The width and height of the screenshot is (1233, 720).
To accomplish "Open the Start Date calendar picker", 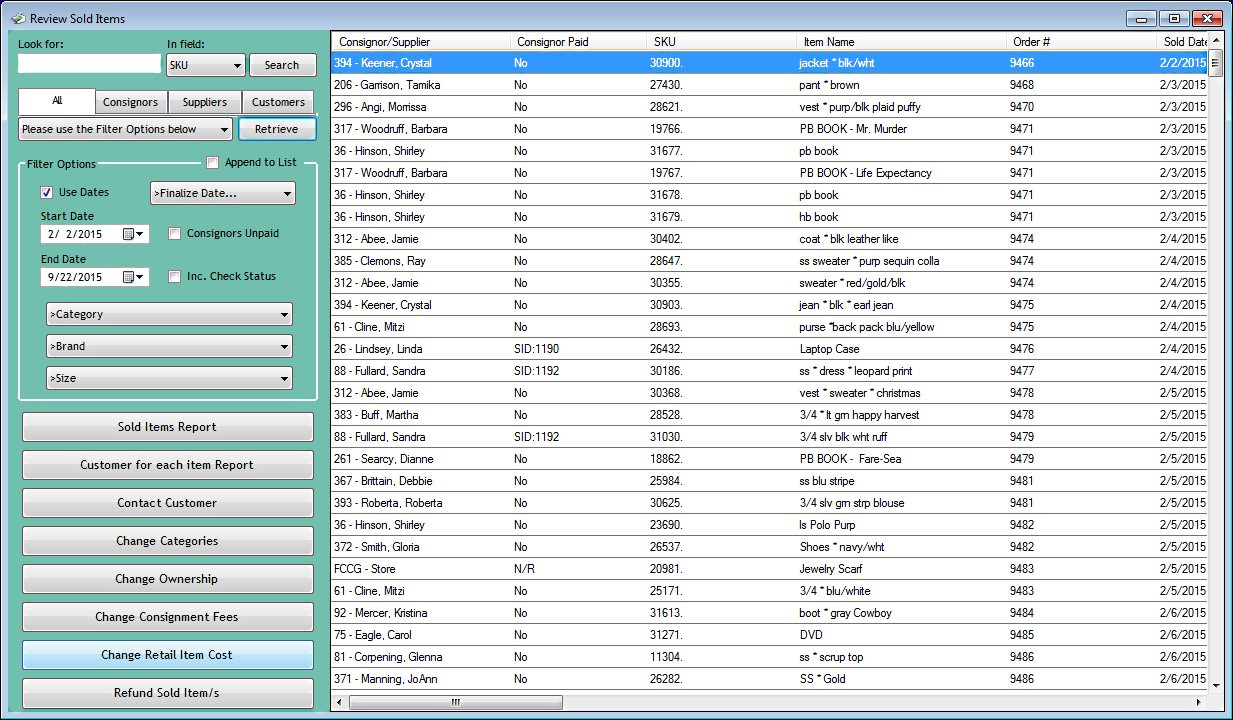I will tap(134, 234).
